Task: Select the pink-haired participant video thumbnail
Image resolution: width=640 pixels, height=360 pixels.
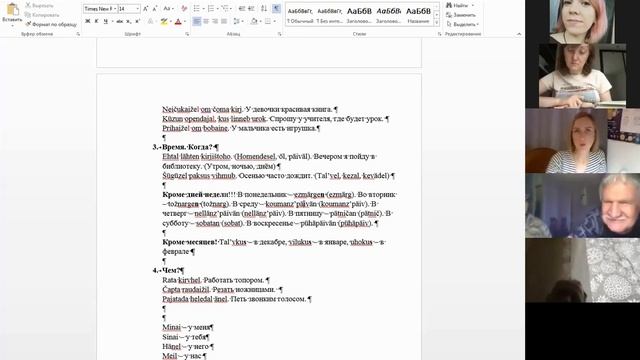Action: [x=582, y=22]
